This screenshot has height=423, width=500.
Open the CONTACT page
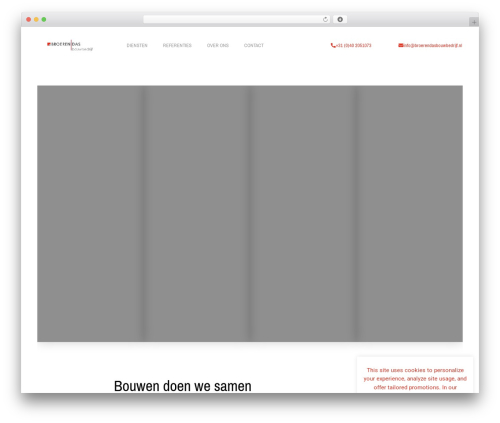click(254, 45)
